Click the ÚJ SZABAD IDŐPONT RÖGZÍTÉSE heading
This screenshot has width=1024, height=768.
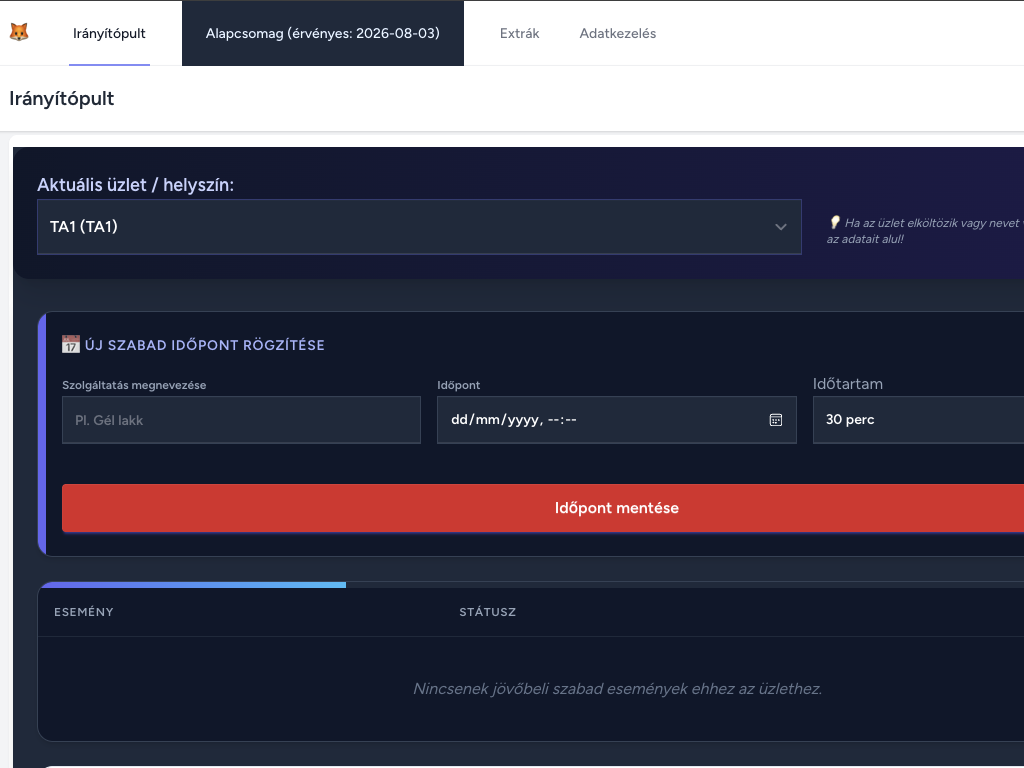point(204,345)
